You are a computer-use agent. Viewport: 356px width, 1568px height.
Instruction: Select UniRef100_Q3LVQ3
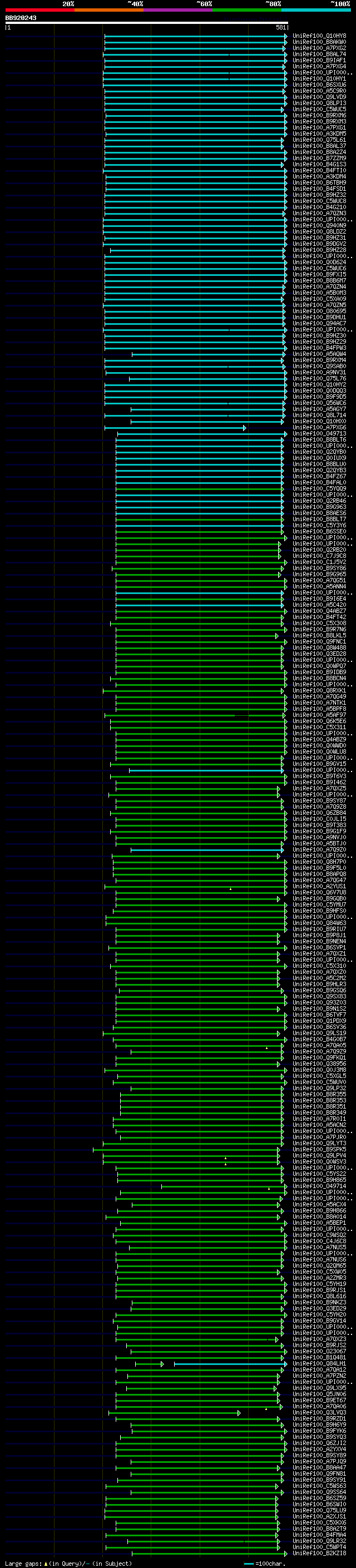[x=319, y=1412]
